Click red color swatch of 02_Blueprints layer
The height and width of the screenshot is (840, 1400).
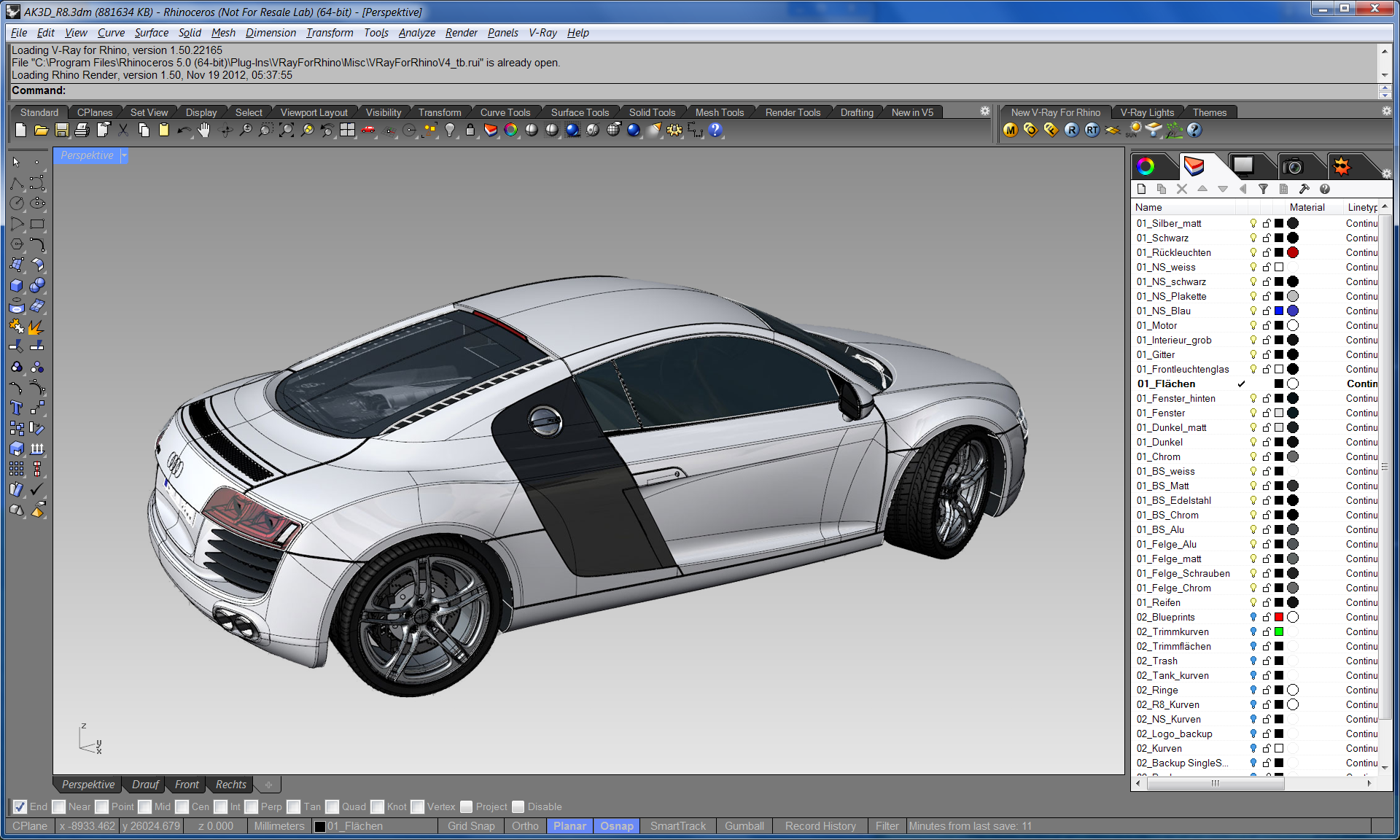1279,617
